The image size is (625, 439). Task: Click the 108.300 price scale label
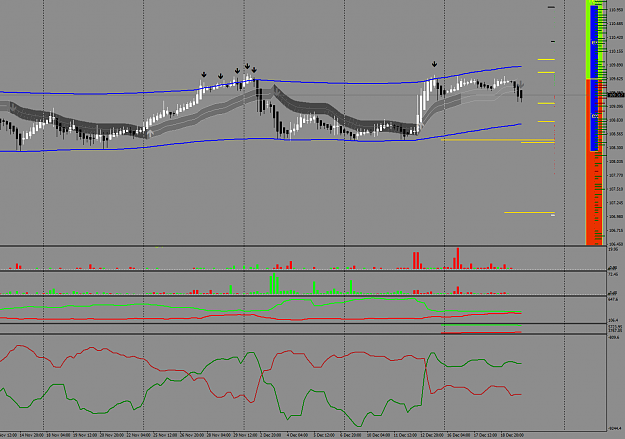616,148
